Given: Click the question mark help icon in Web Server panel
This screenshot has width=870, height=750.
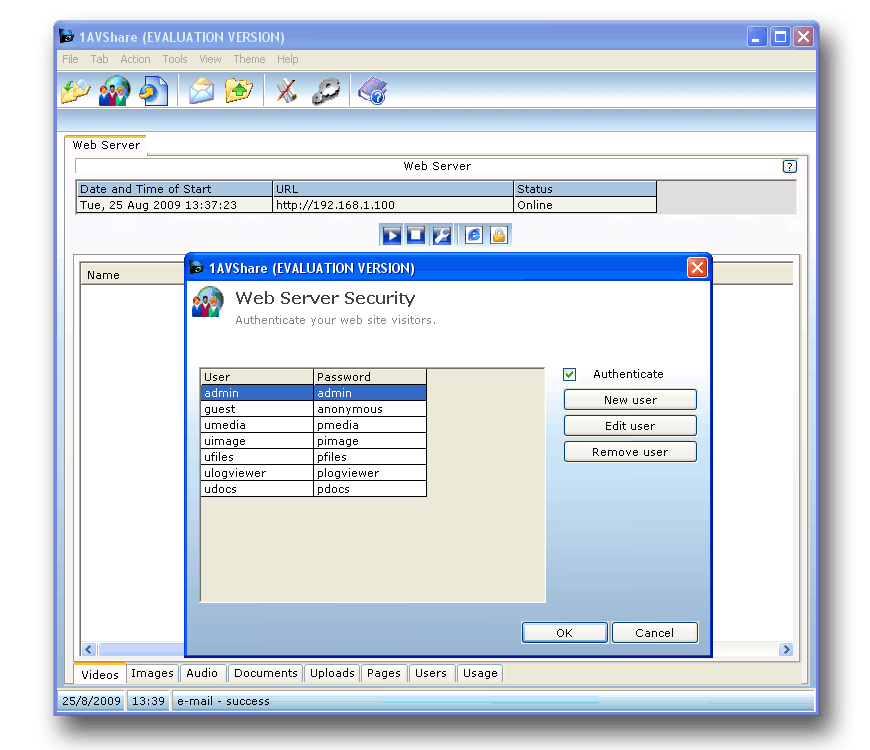Looking at the screenshot, I should [x=790, y=166].
